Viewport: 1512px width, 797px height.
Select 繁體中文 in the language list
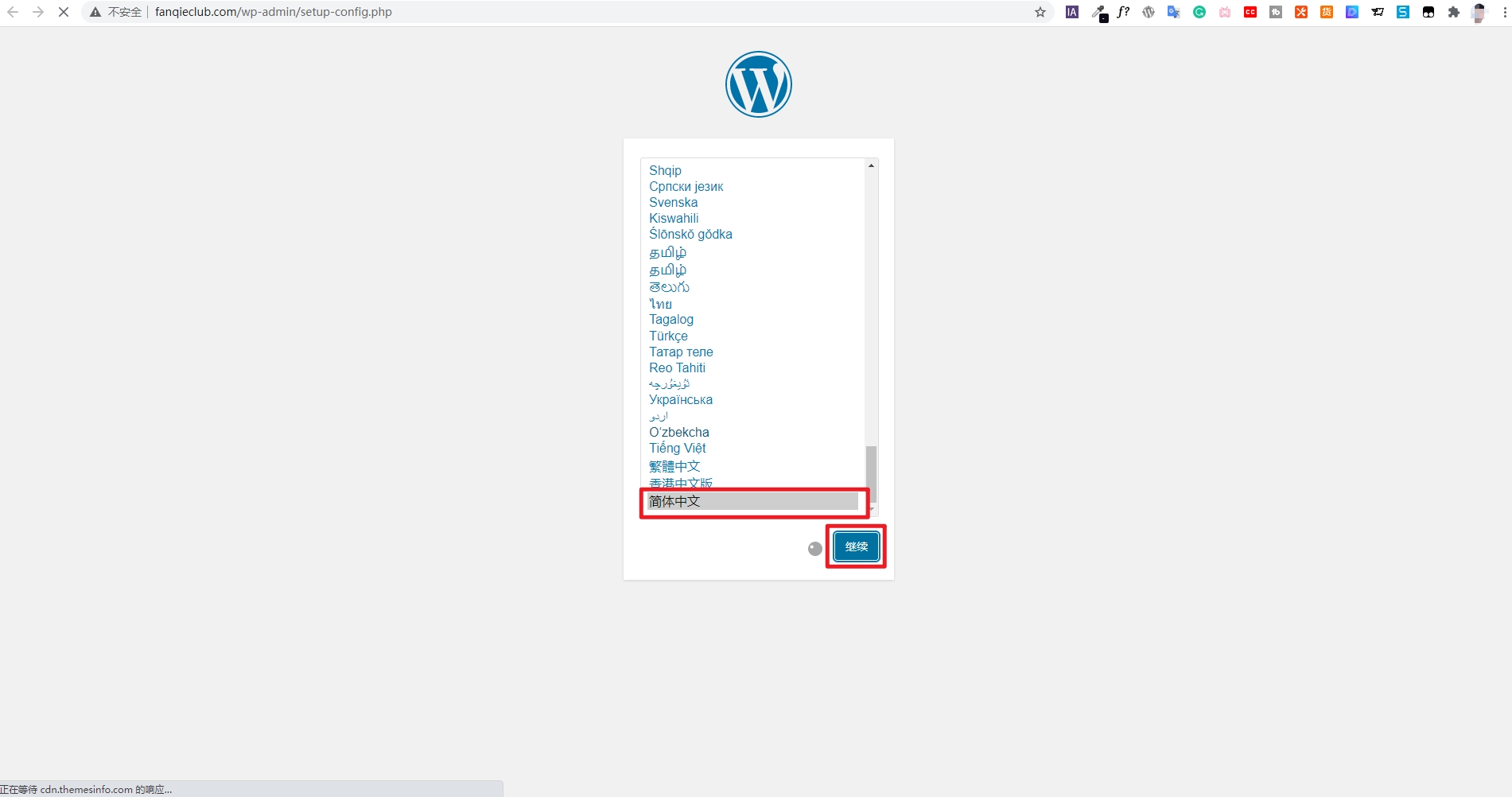pyautogui.click(x=674, y=466)
